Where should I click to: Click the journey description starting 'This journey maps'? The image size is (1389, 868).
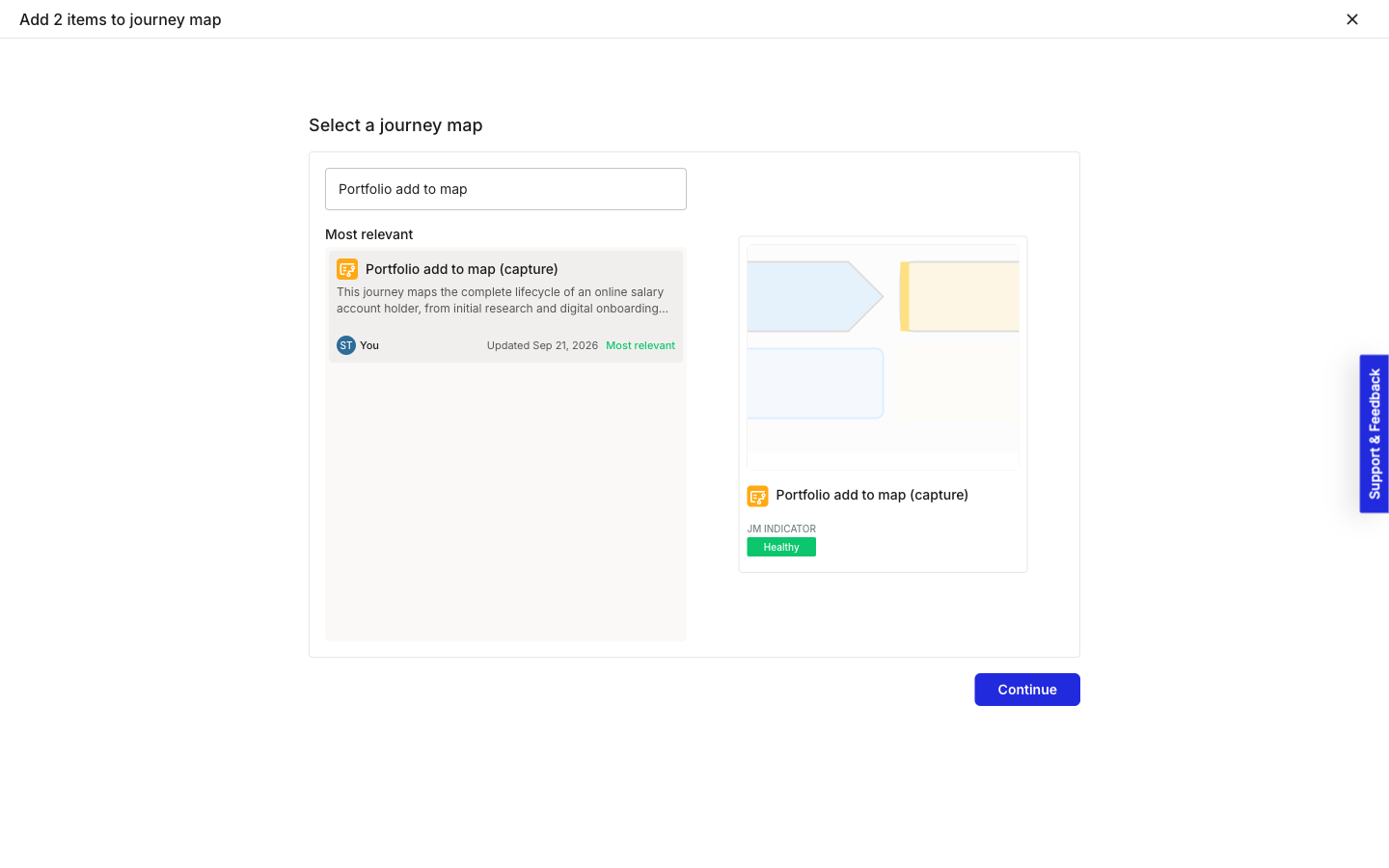[503, 300]
